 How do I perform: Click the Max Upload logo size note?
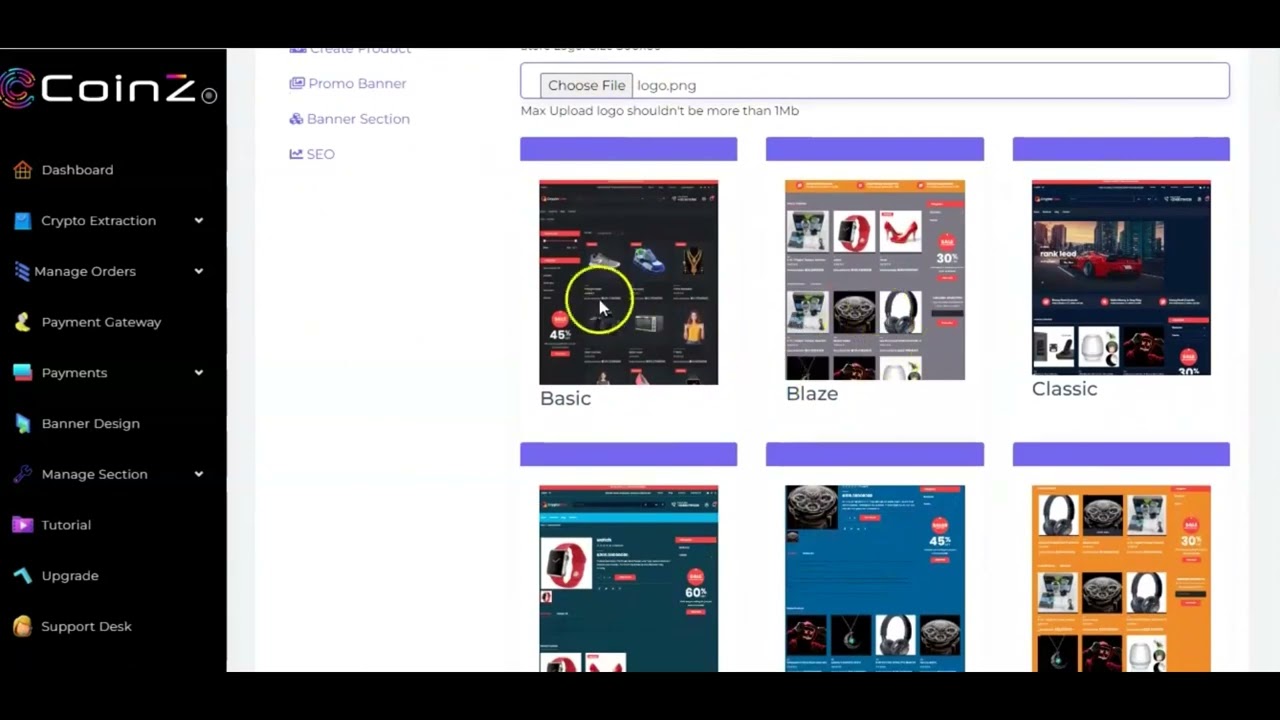pos(659,111)
